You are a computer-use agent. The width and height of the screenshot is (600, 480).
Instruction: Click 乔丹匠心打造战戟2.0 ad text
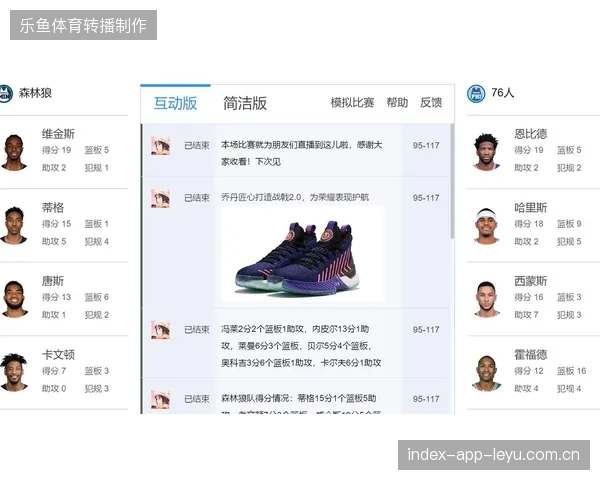295,198
